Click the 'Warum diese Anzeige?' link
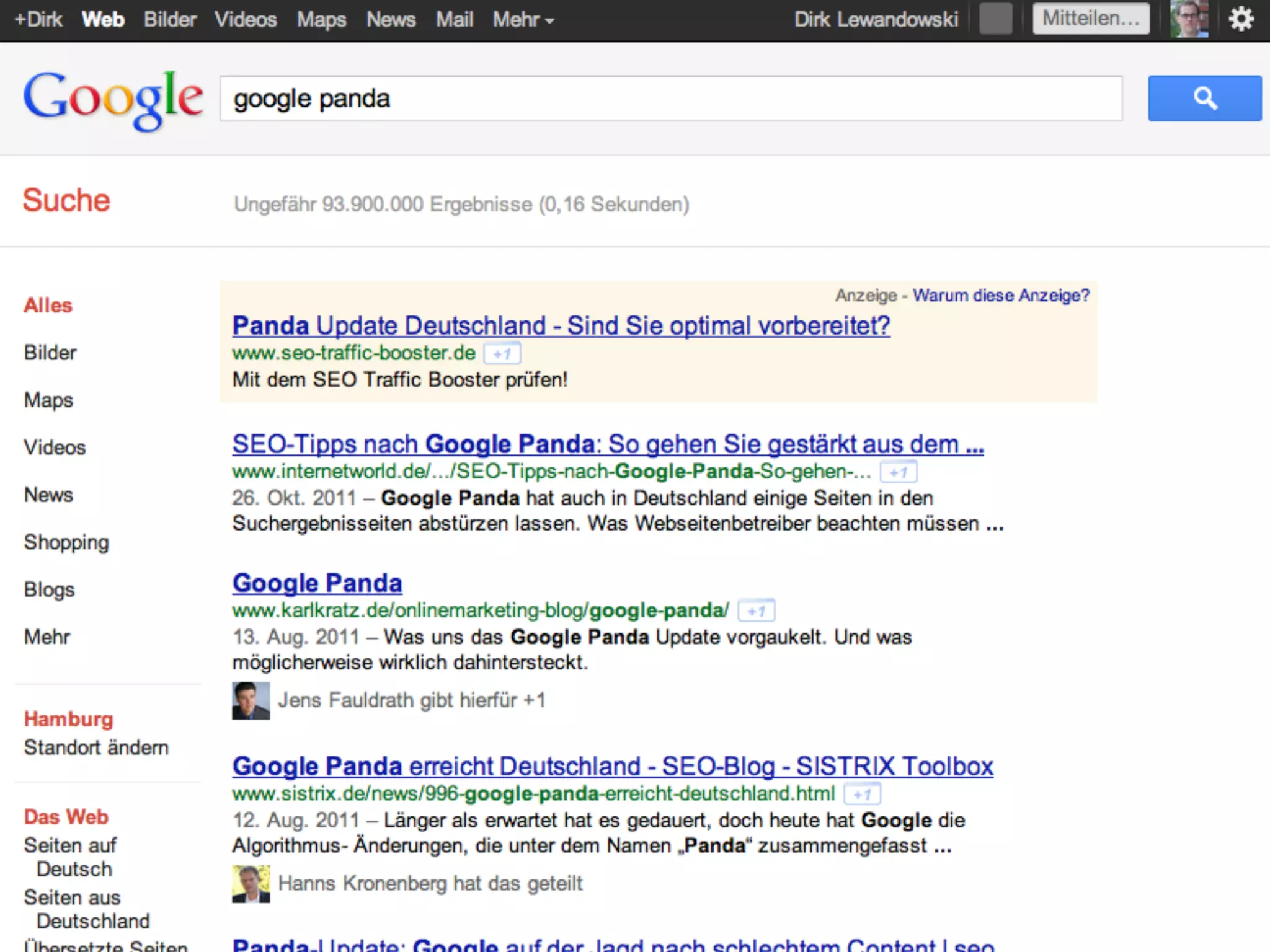 point(1000,295)
